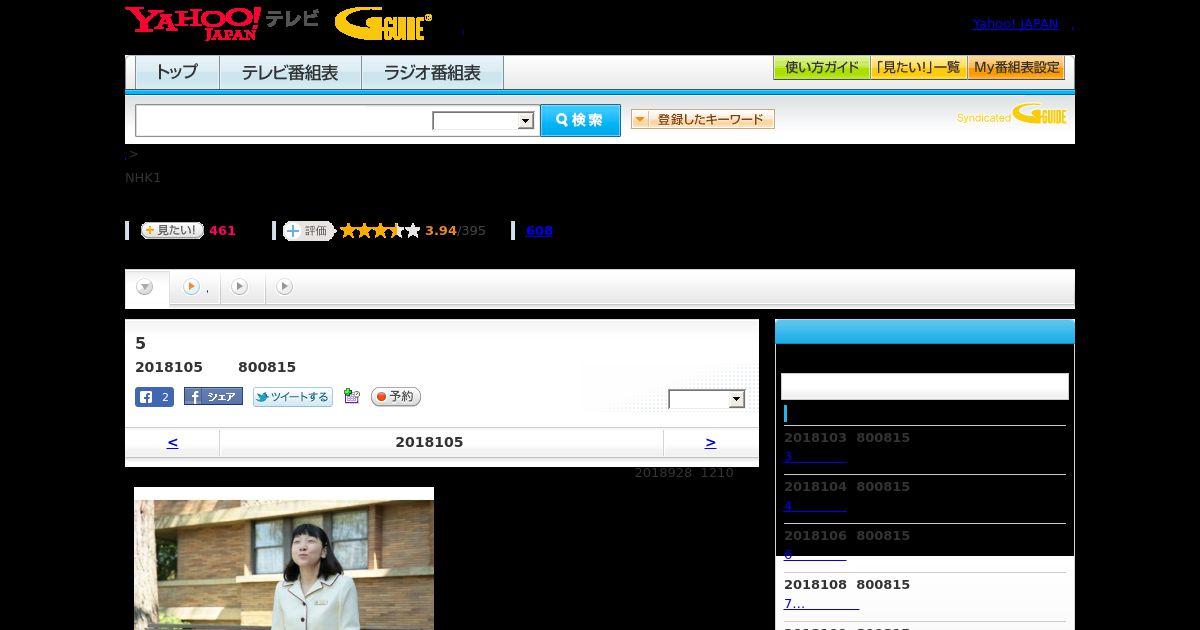Click the G-GUIDE logo in header
1200x630 pixels.
(x=383, y=24)
